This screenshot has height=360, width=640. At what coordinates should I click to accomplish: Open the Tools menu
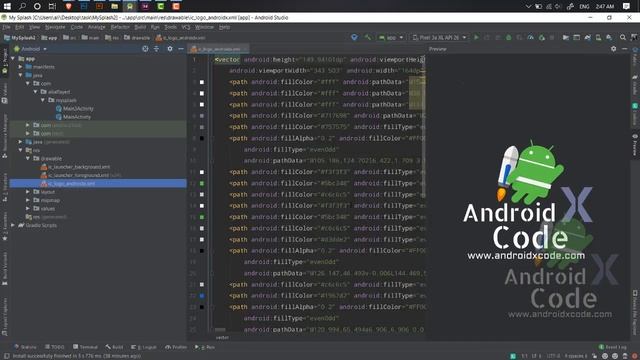click(171, 27)
